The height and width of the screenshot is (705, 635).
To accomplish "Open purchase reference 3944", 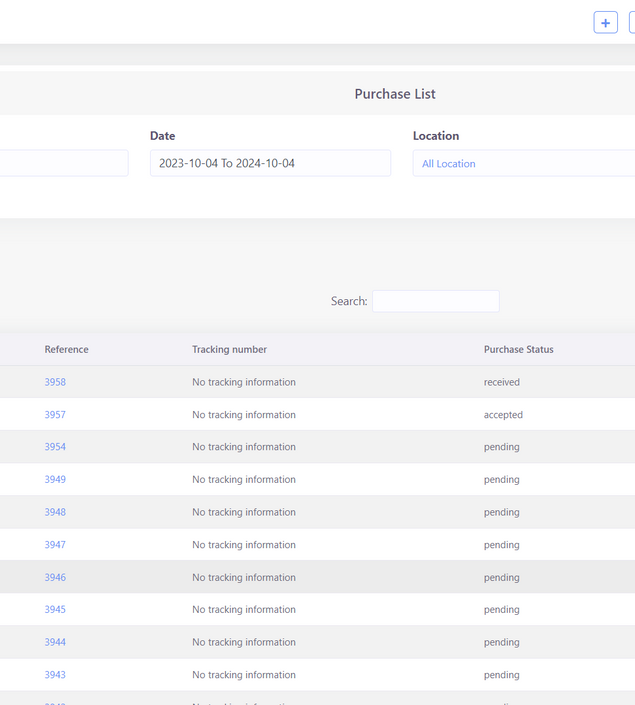I will (x=55, y=642).
